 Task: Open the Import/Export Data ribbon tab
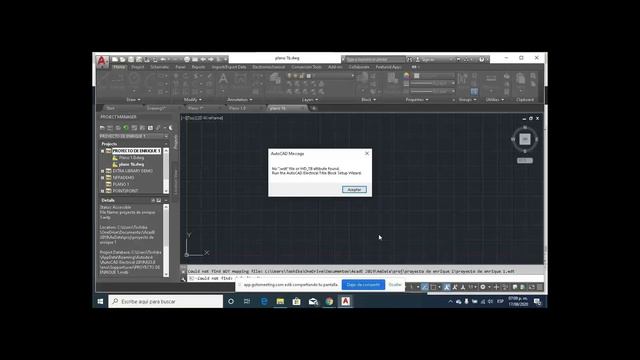click(229, 67)
